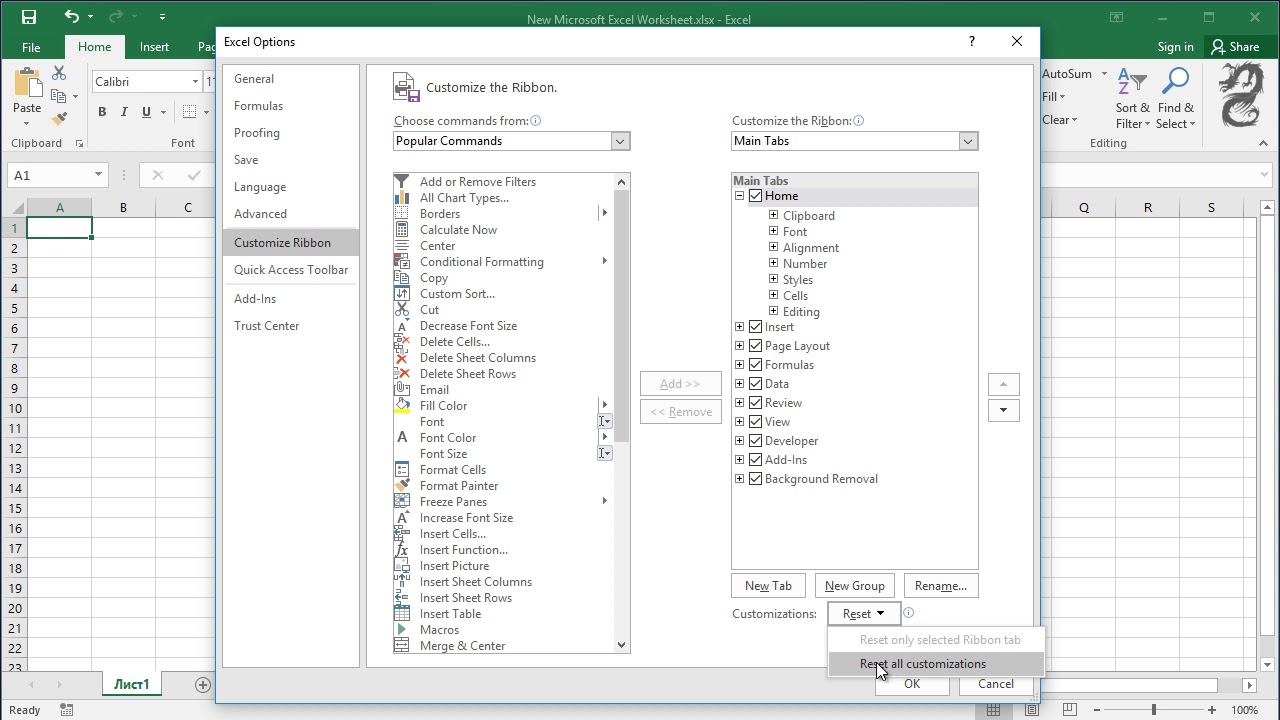Click the Share person icon
This screenshot has height=720, width=1280.
click(x=1218, y=47)
